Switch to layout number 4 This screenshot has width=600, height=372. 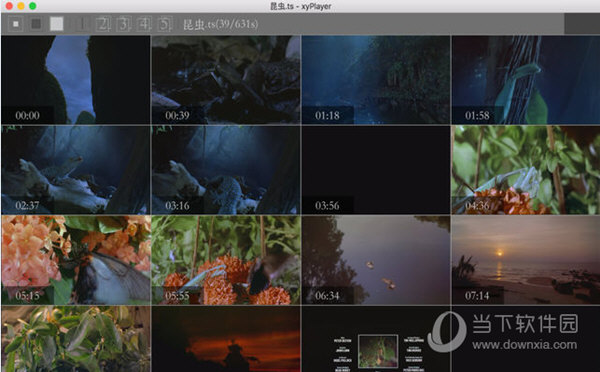pyautogui.click(x=144, y=24)
